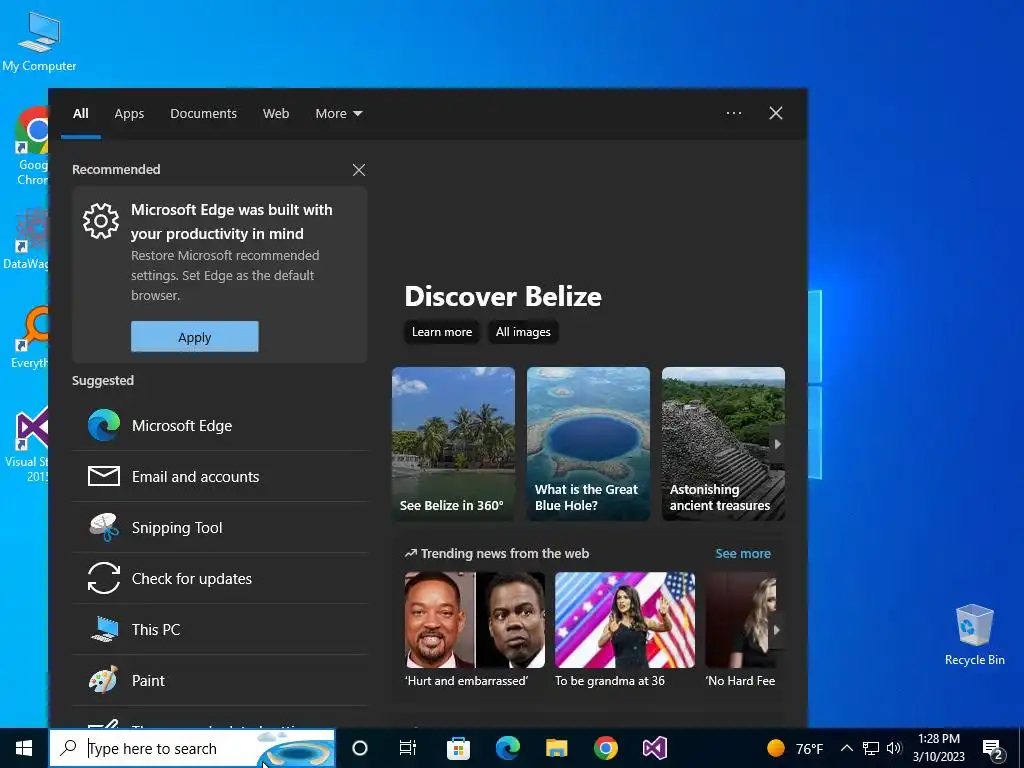Open the 'Hurt and embarrassed' news story

(475, 630)
